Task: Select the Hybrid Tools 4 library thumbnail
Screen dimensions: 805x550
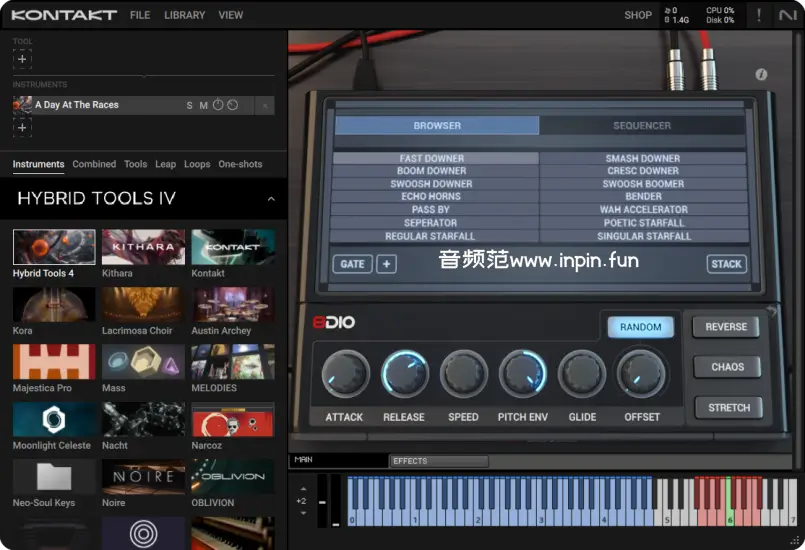Action: (54, 247)
